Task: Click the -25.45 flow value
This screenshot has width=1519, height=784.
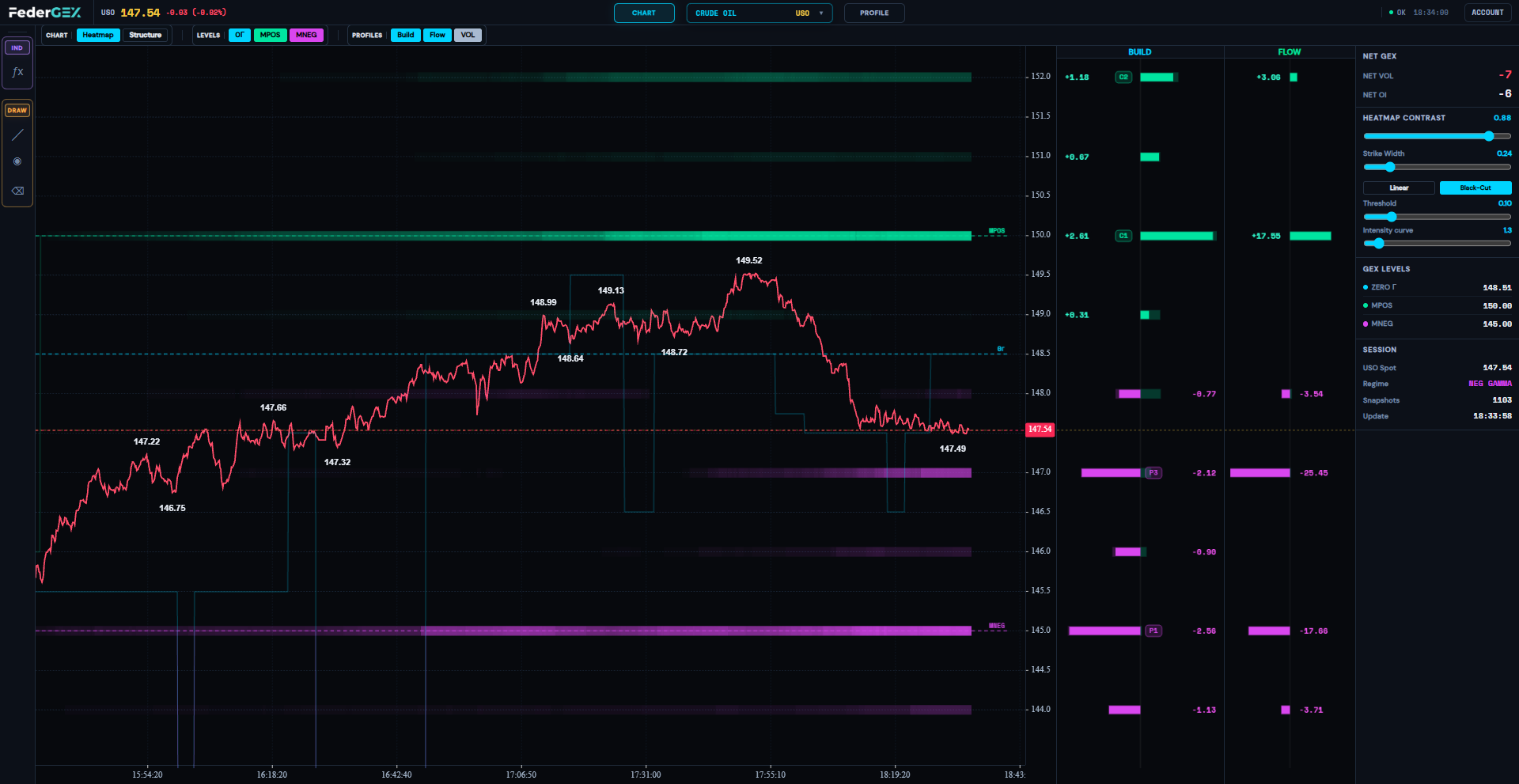Action: [x=1314, y=473]
